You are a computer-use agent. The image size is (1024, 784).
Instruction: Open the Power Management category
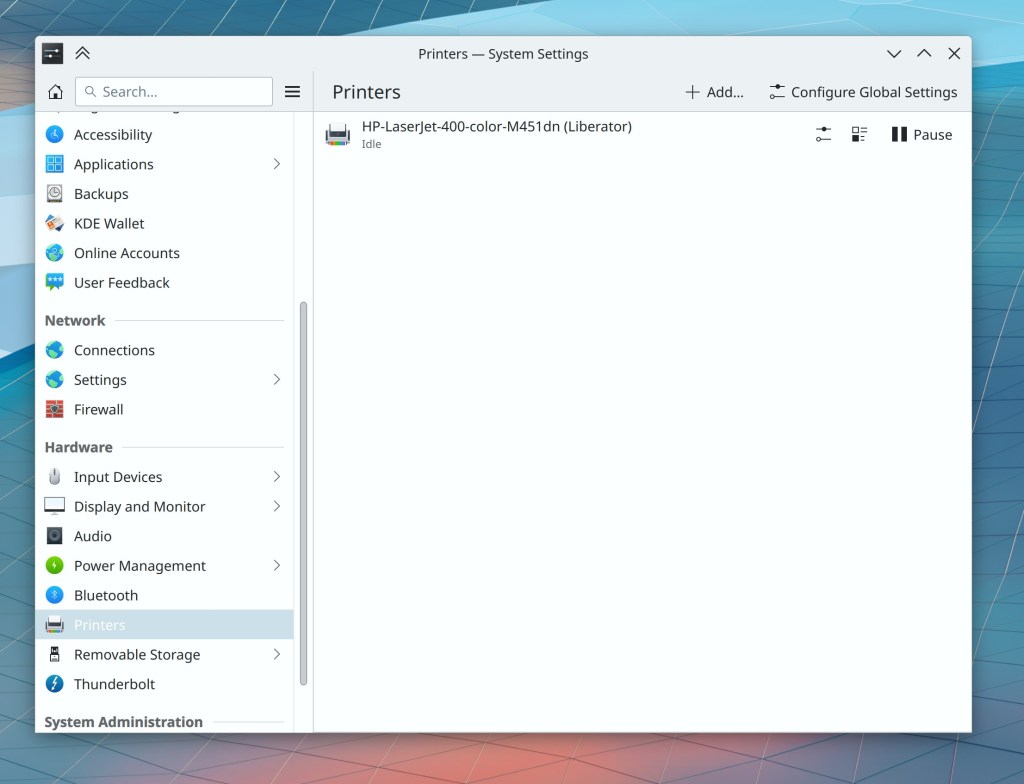click(140, 565)
